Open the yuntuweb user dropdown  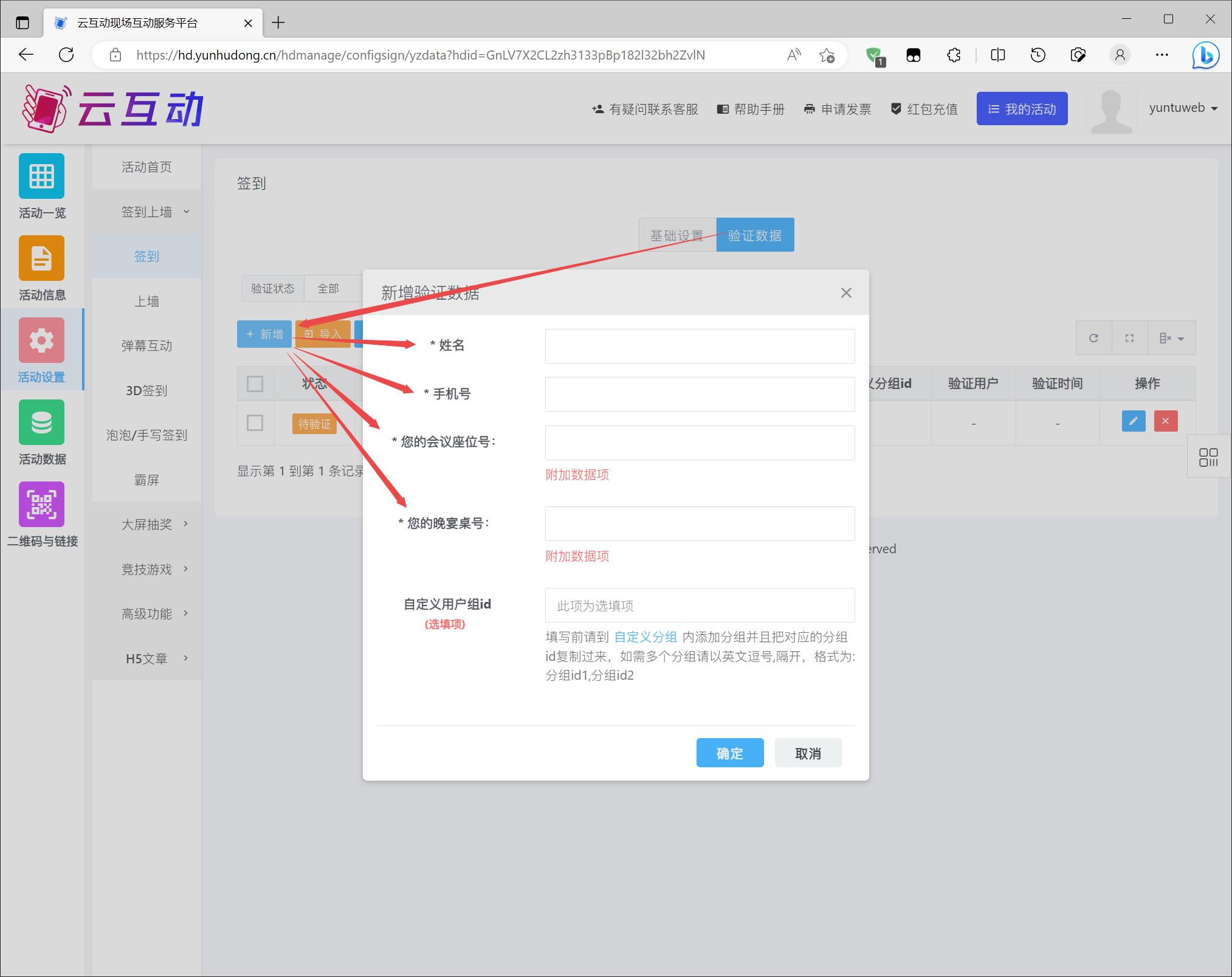pyautogui.click(x=1182, y=108)
